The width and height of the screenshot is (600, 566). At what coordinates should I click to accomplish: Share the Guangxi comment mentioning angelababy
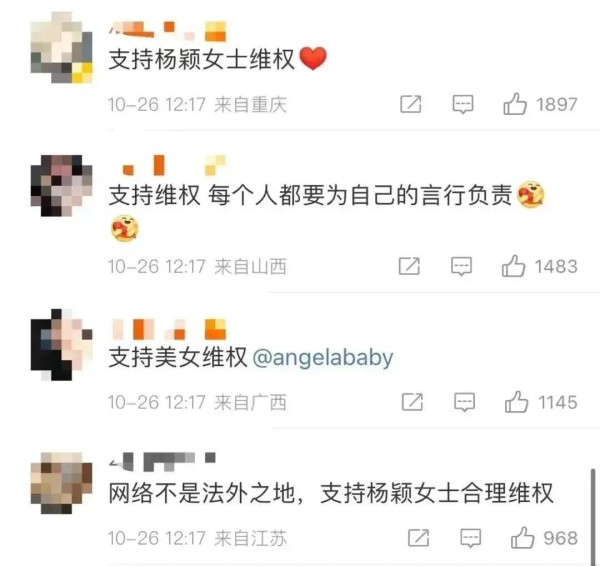point(412,402)
